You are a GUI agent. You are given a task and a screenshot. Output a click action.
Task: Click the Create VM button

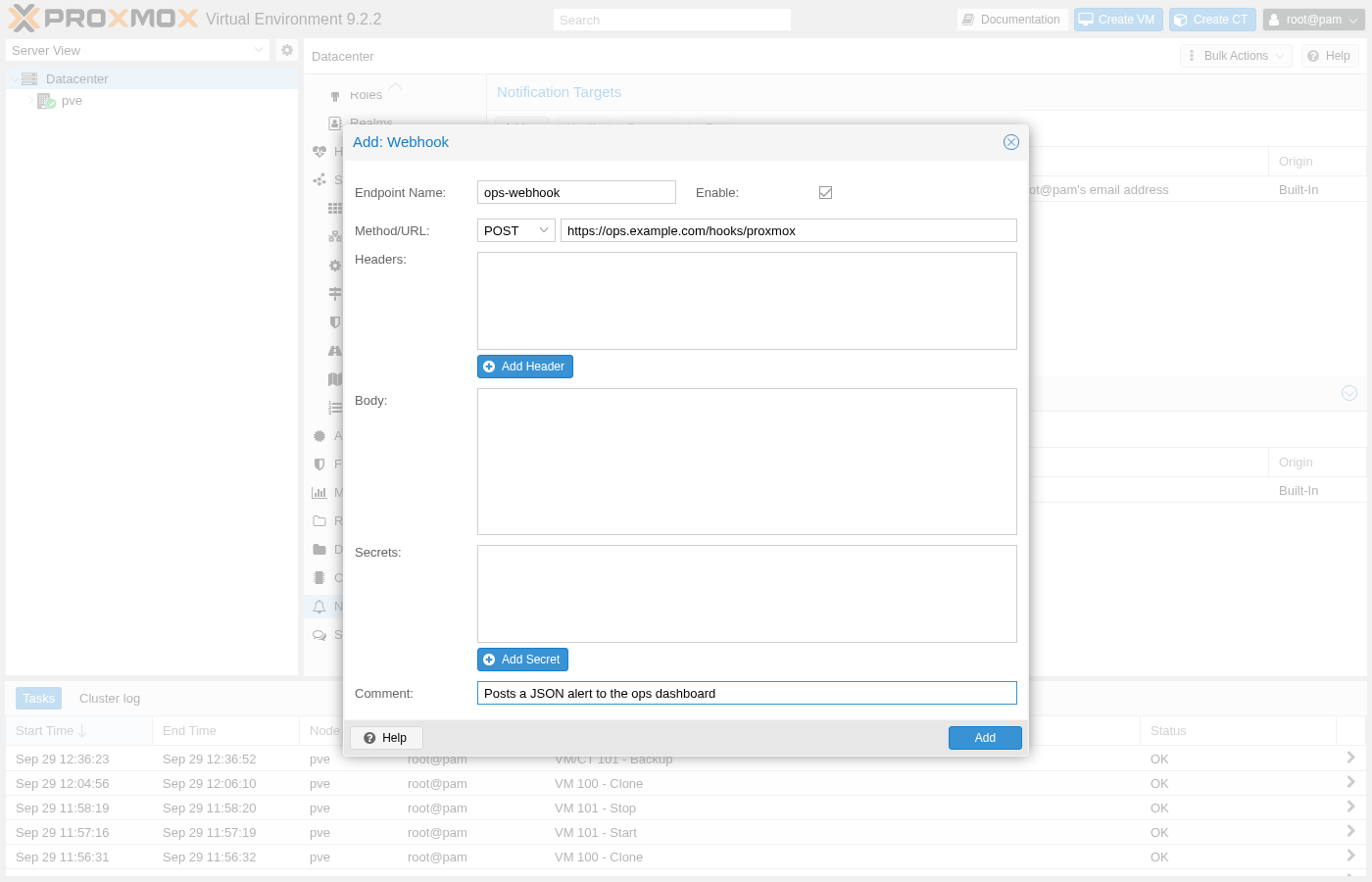click(x=1118, y=20)
